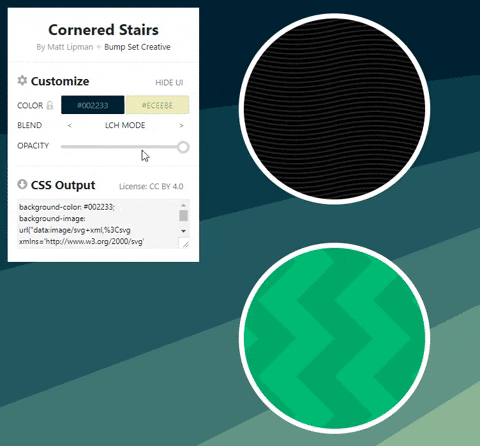Switch to next blend mode arrow
Image resolution: width=480 pixels, height=446 pixels.
[181, 126]
